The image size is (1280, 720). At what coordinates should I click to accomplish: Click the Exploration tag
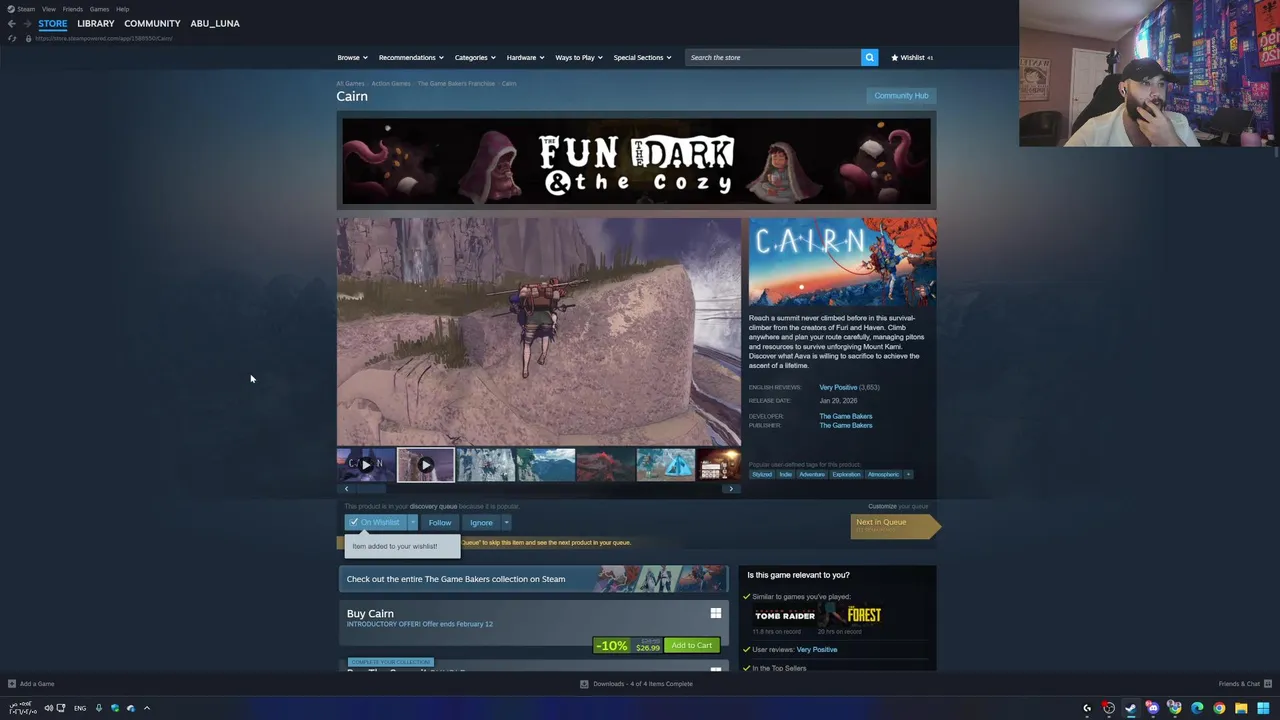[x=846, y=474]
